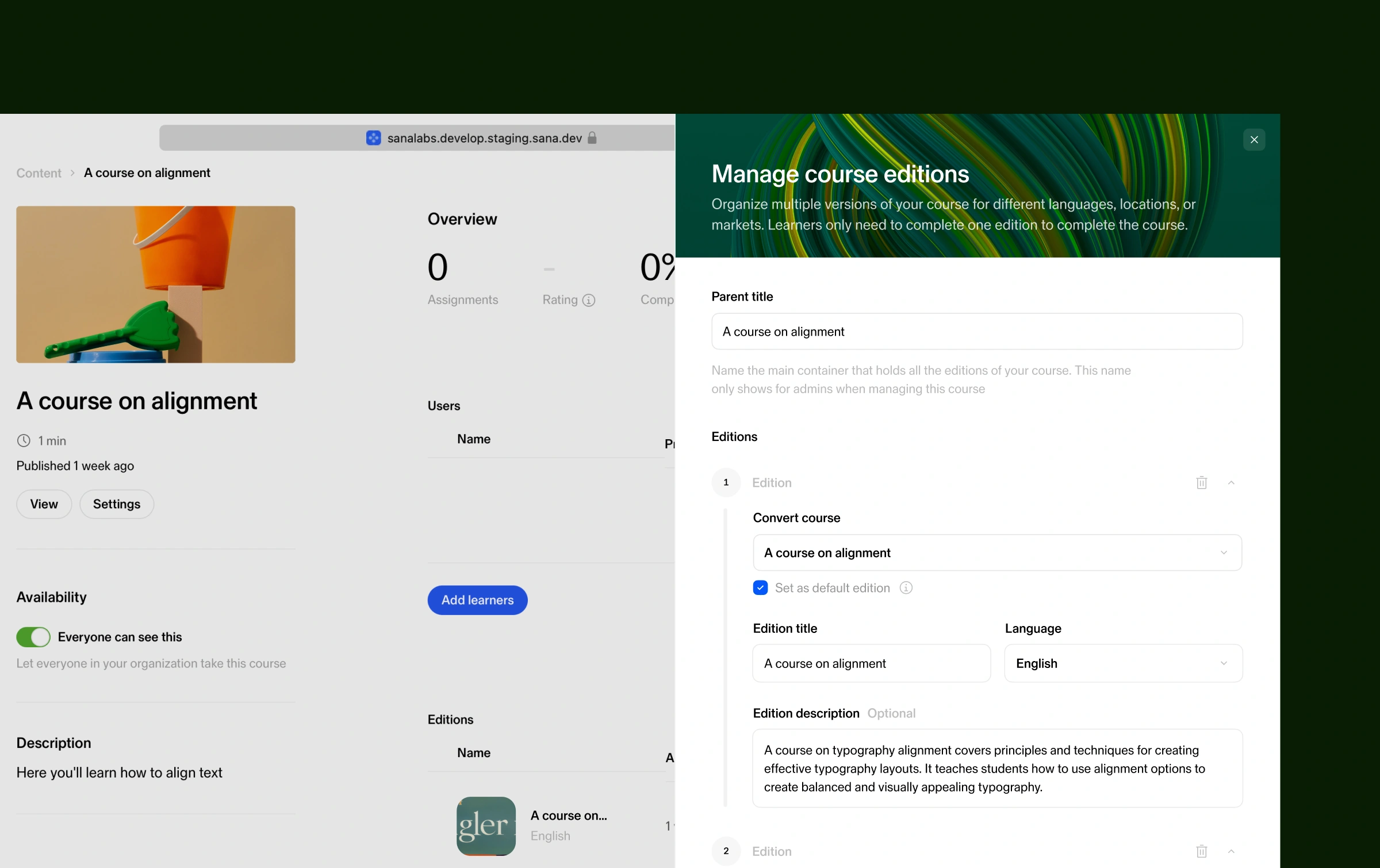The image size is (1380, 868).
Task: Open the Language dropdown showing English
Action: pyautogui.click(x=1123, y=663)
